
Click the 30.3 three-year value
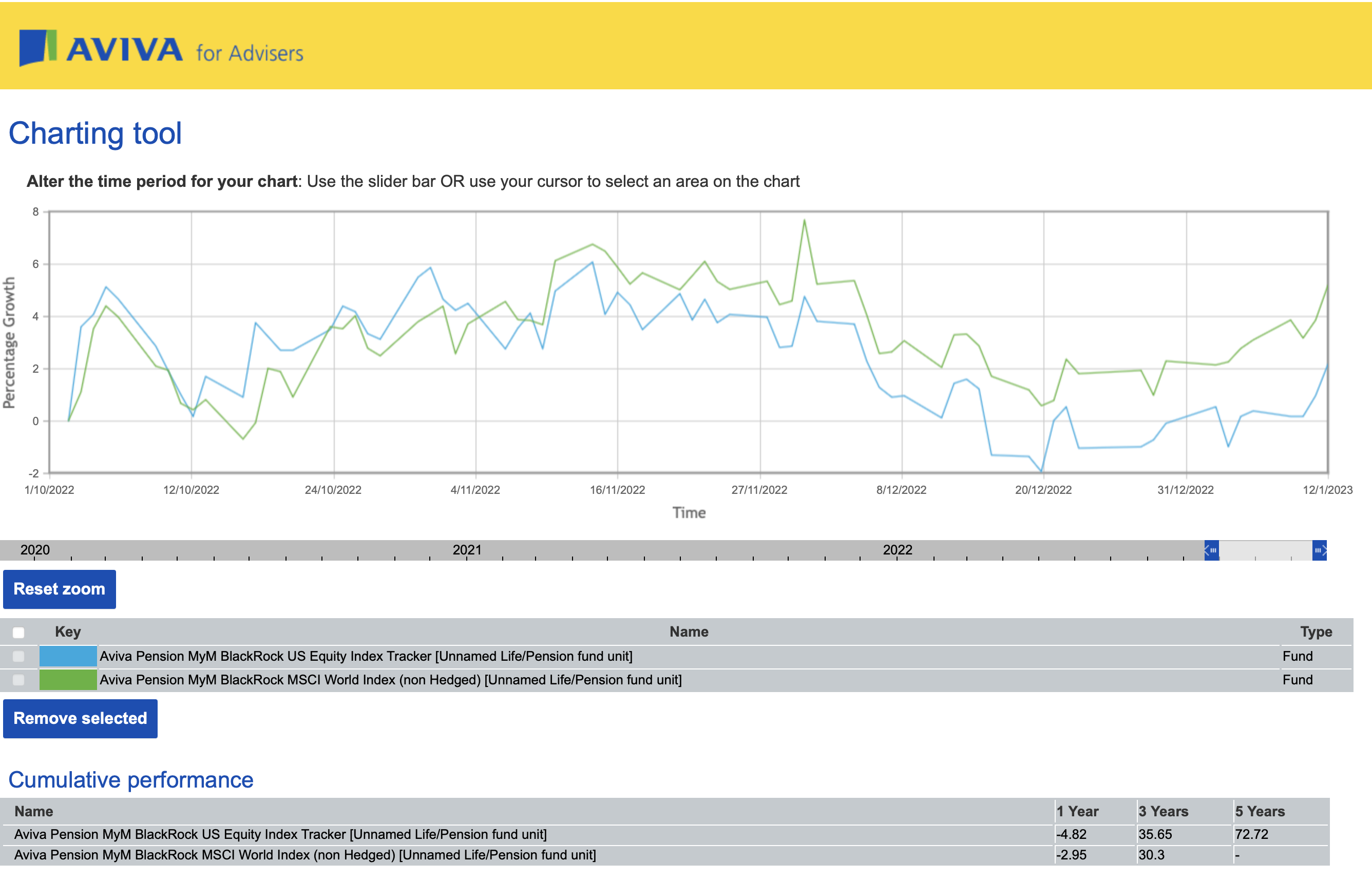point(1151,855)
